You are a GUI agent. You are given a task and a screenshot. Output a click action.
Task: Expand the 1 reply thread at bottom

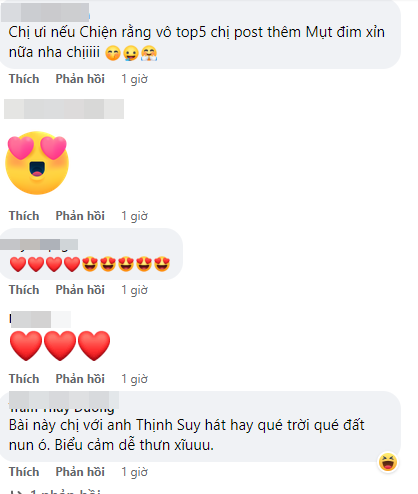click(55, 491)
